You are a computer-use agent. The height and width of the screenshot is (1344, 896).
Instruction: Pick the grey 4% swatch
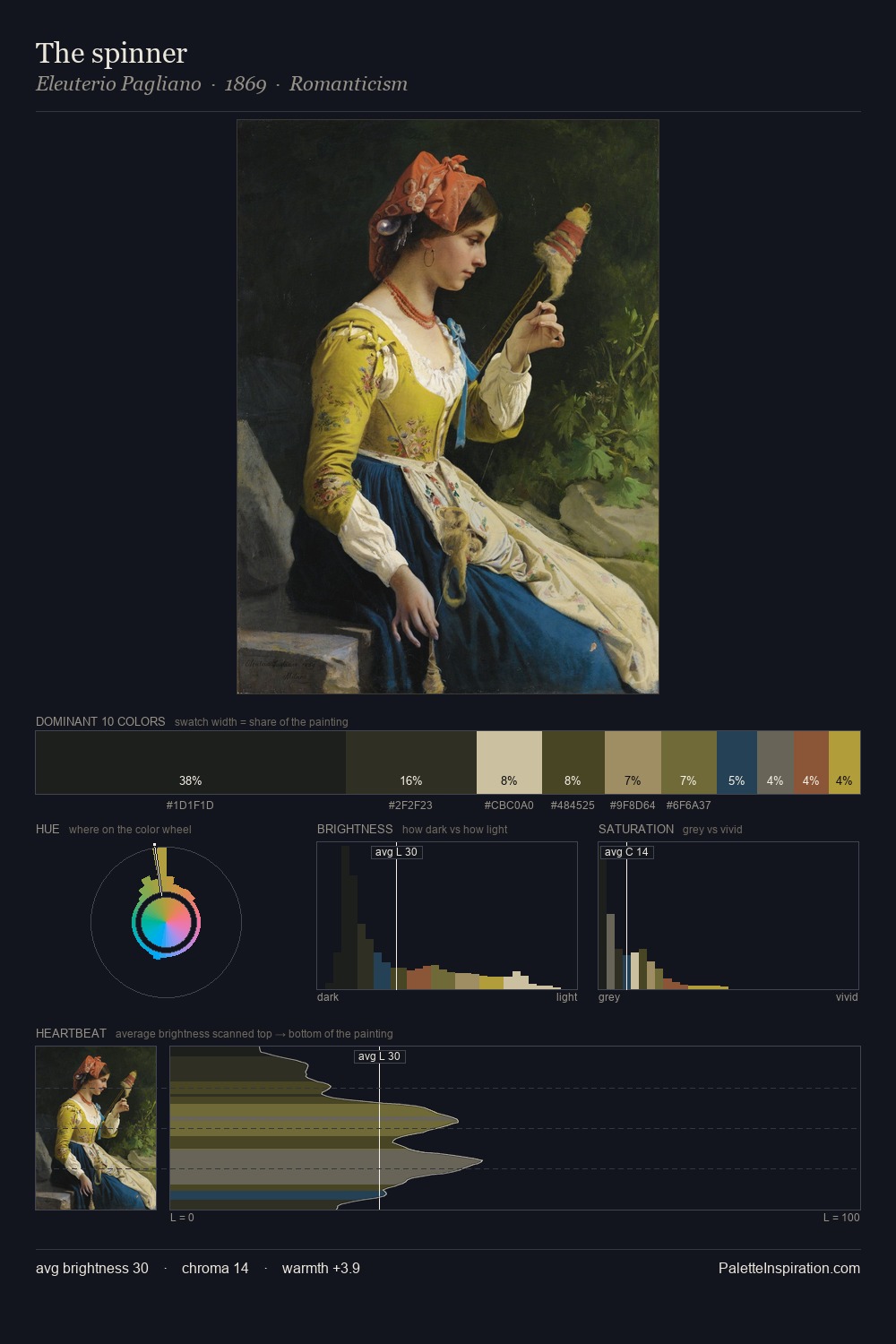pos(775,762)
